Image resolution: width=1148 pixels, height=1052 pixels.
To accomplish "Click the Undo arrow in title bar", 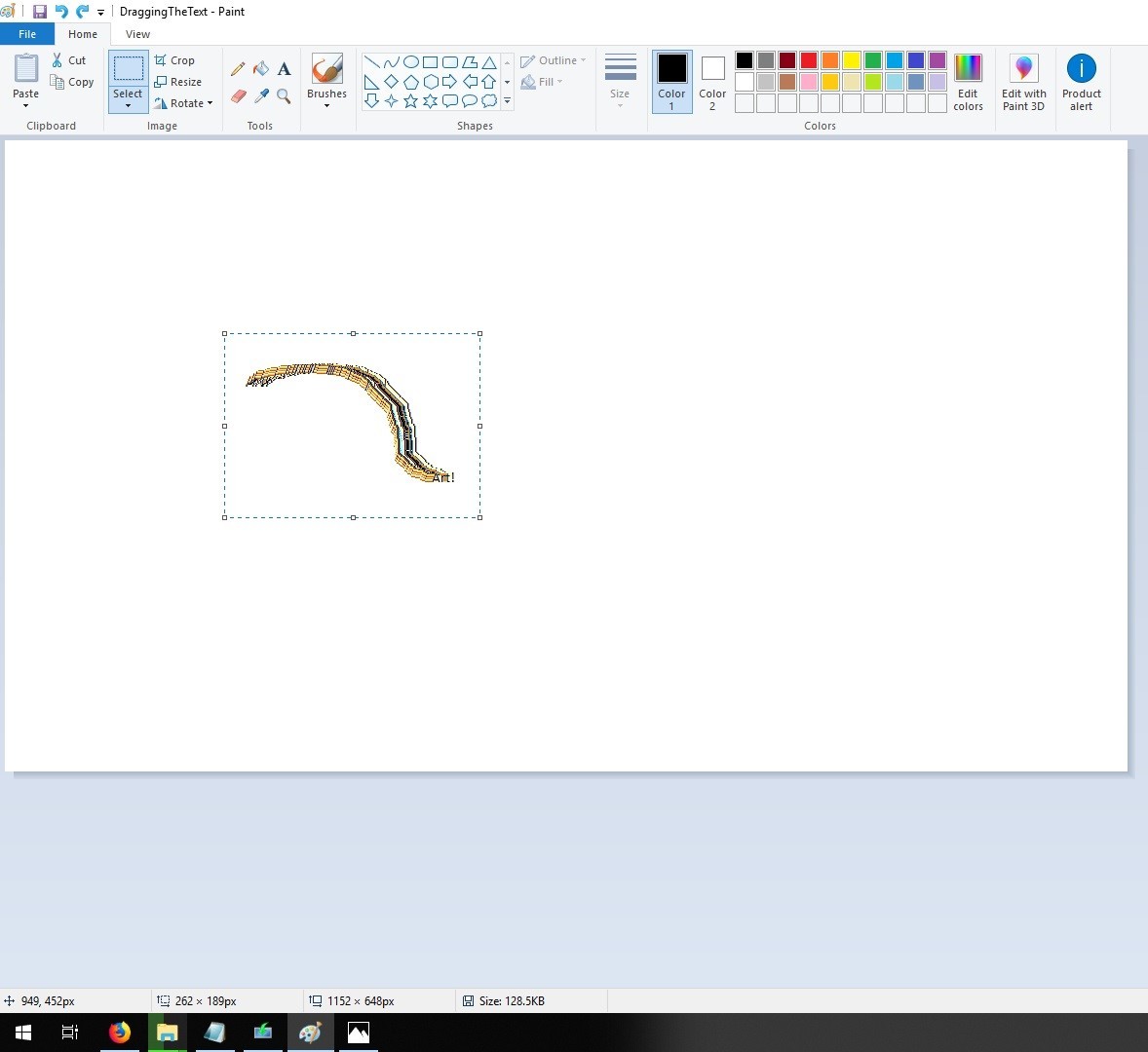I will tap(61, 11).
